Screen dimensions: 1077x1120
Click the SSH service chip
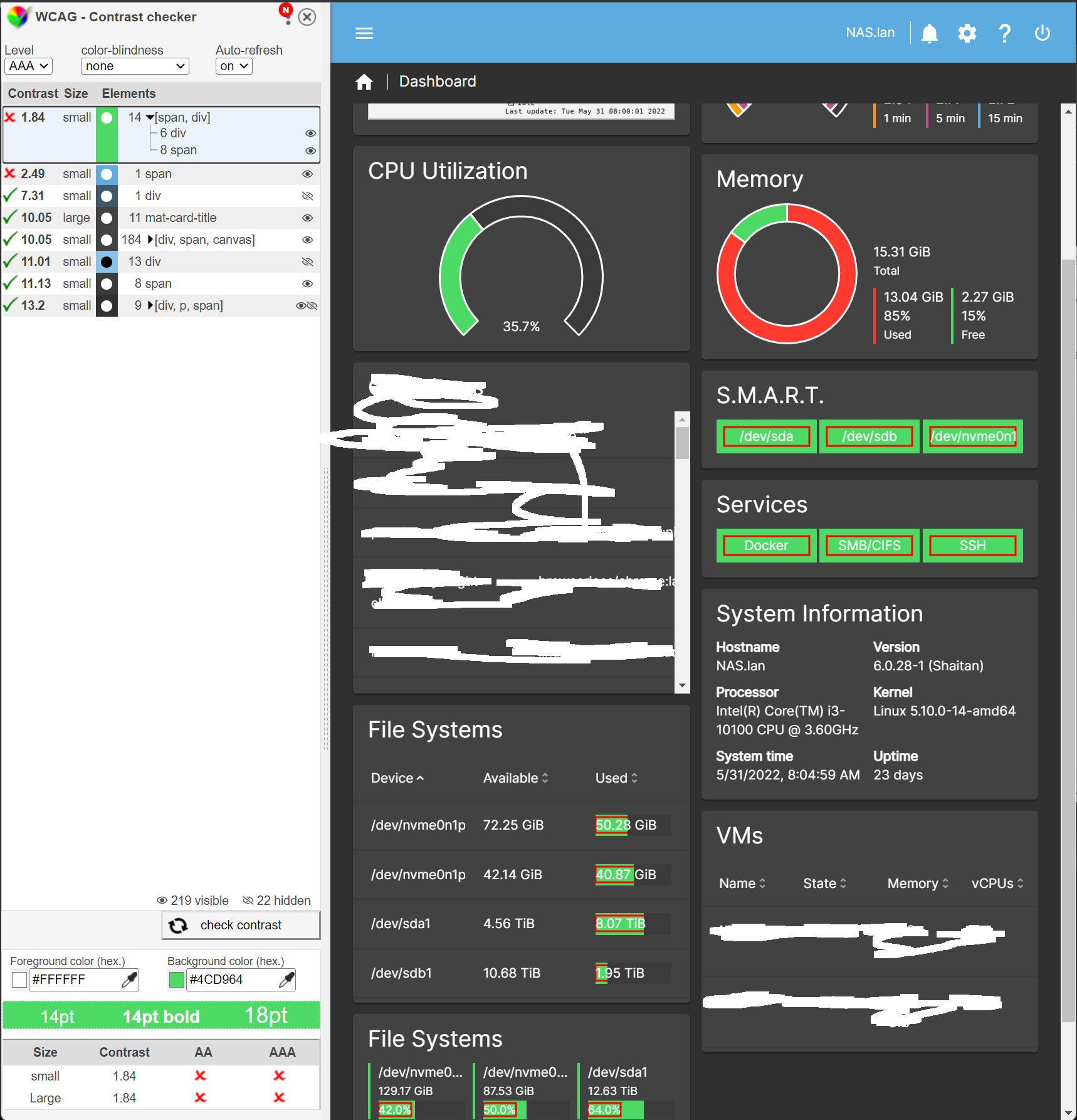tap(972, 546)
